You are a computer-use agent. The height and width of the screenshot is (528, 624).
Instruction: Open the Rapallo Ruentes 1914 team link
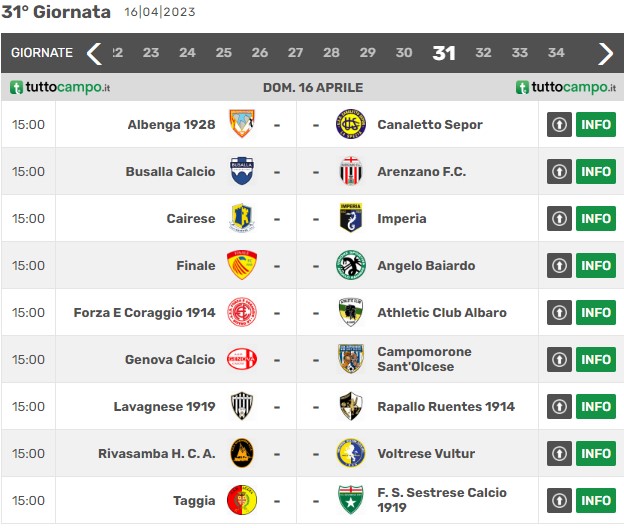point(446,406)
